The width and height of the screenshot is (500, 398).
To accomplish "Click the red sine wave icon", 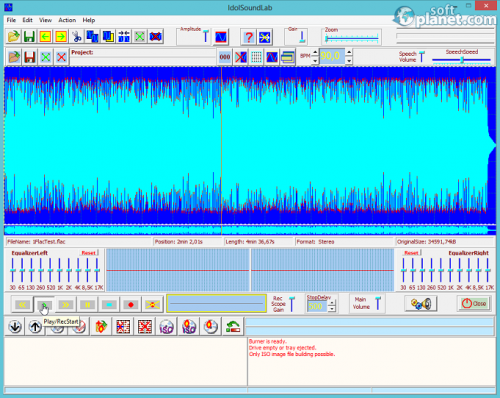I will 272,57.
